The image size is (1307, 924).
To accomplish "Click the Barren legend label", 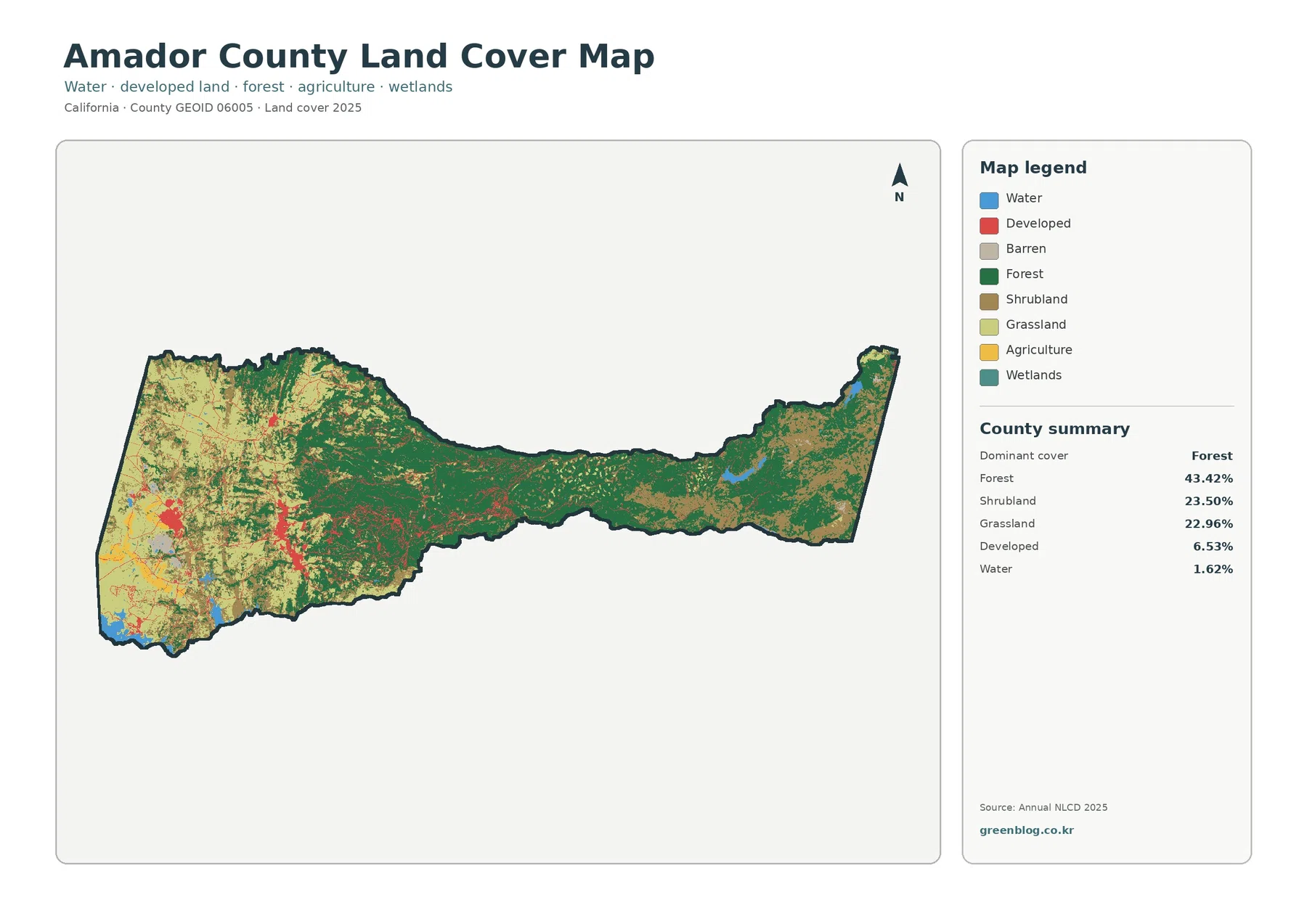I will click(1026, 249).
